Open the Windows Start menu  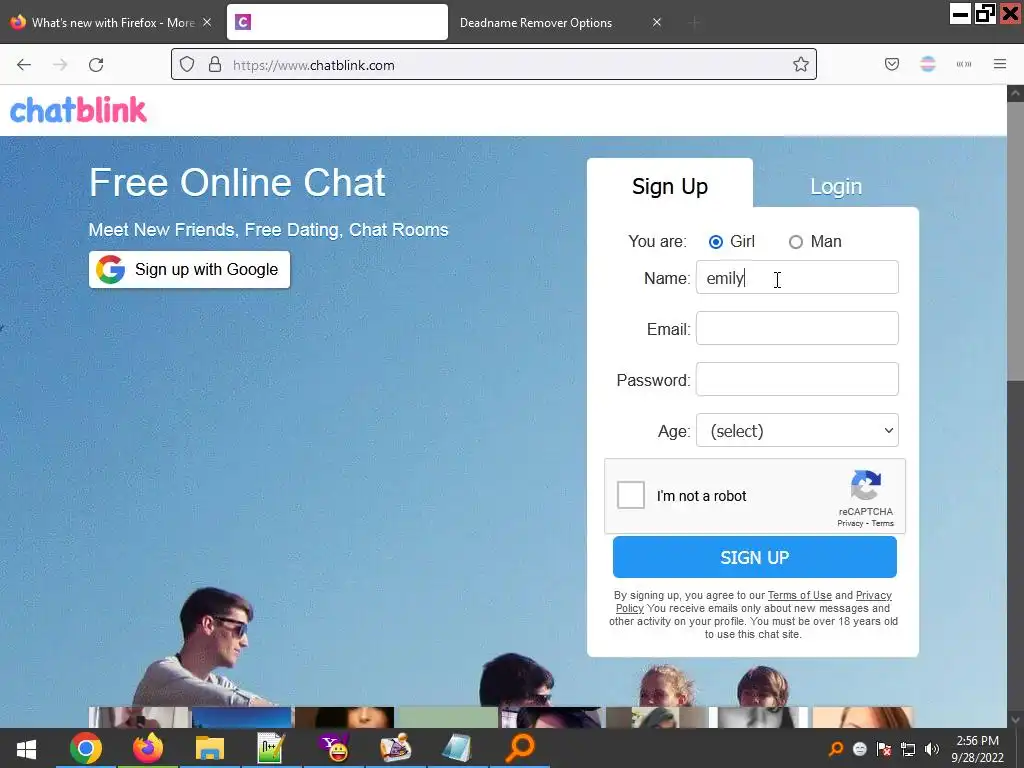click(x=26, y=748)
